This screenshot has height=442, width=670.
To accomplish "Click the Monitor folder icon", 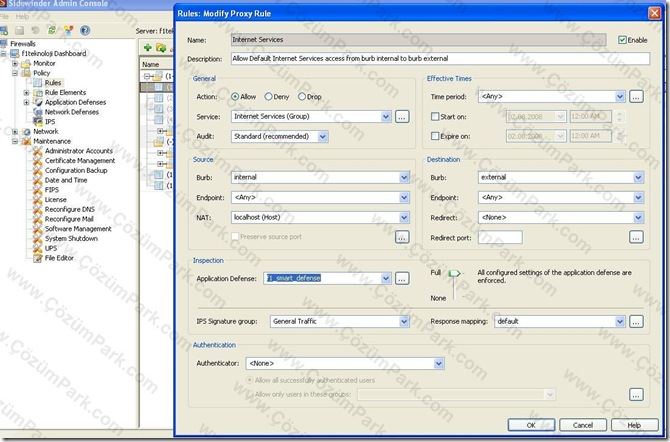I will (26, 63).
